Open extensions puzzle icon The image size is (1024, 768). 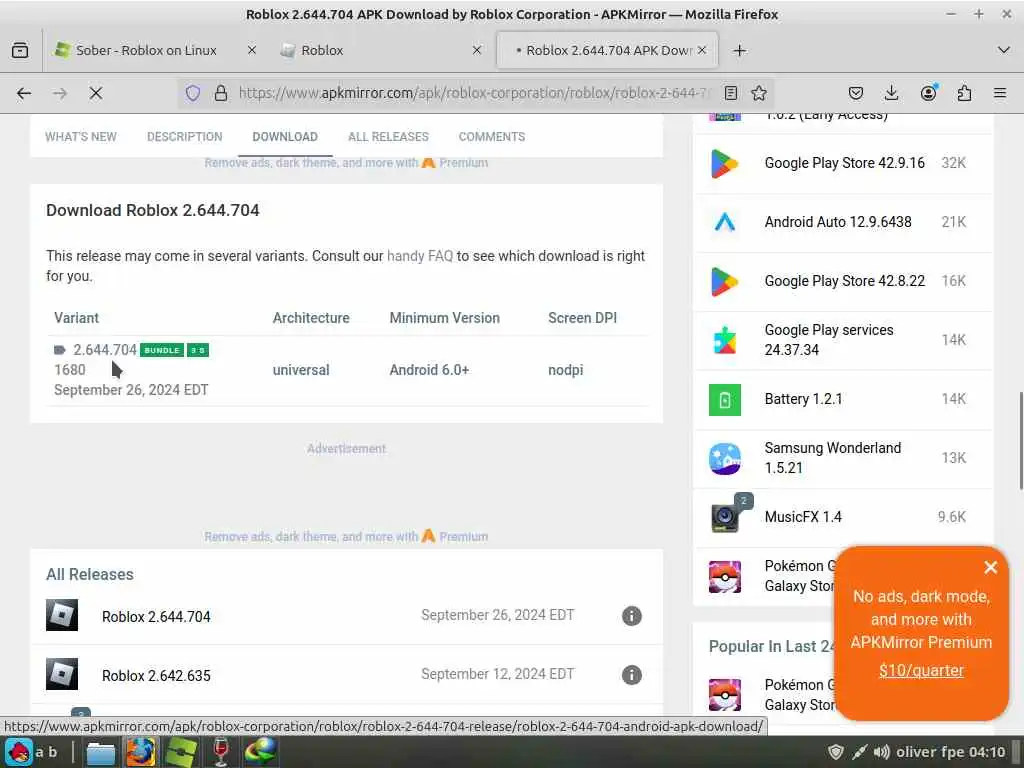[964, 93]
